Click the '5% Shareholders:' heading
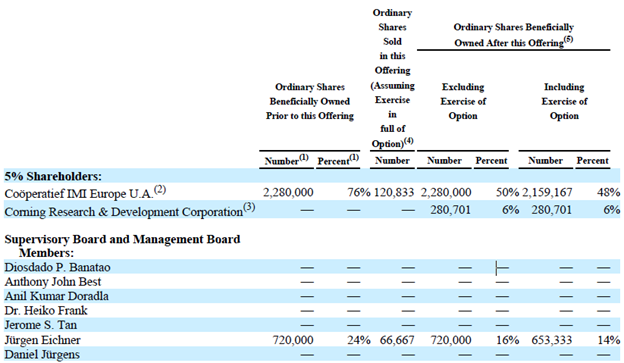The width and height of the screenshot is (624, 363). [53, 176]
